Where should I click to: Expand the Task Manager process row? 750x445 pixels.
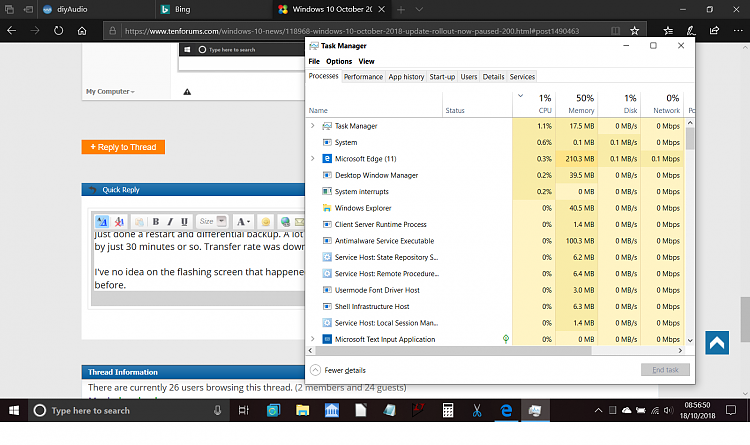pyautogui.click(x=312, y=126)
